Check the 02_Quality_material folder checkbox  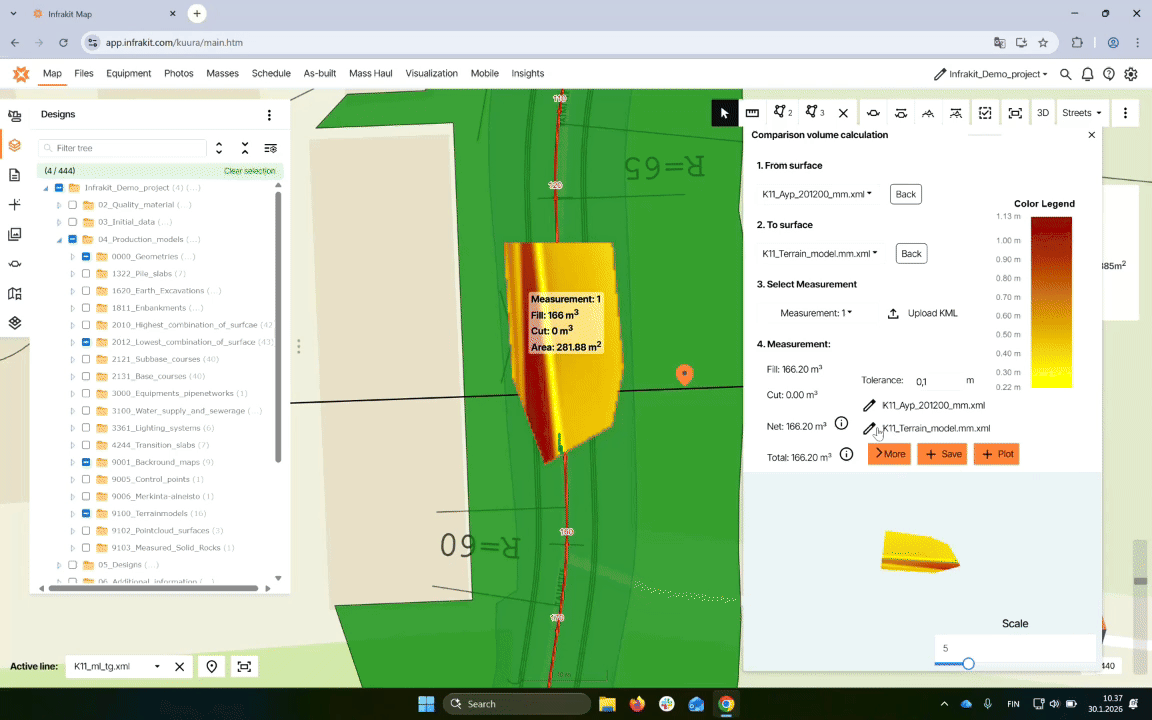72,205
